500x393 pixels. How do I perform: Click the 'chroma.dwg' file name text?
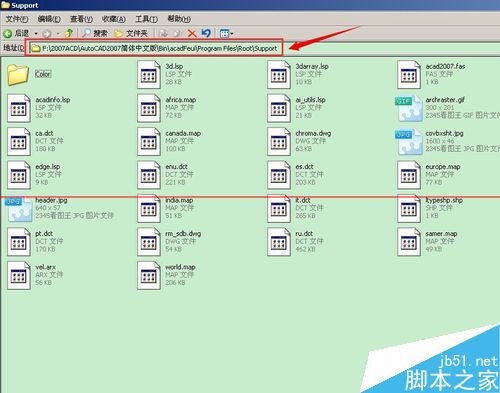[x=313, y=133]
